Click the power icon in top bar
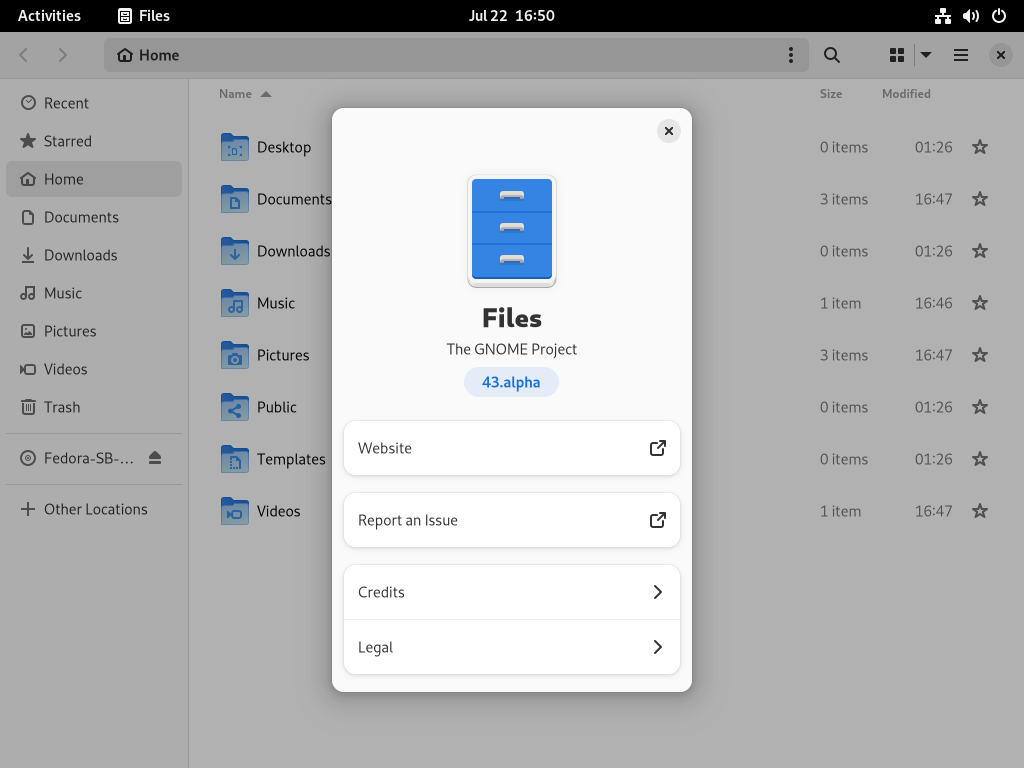 pyautogui.click(x=999, y=16)
